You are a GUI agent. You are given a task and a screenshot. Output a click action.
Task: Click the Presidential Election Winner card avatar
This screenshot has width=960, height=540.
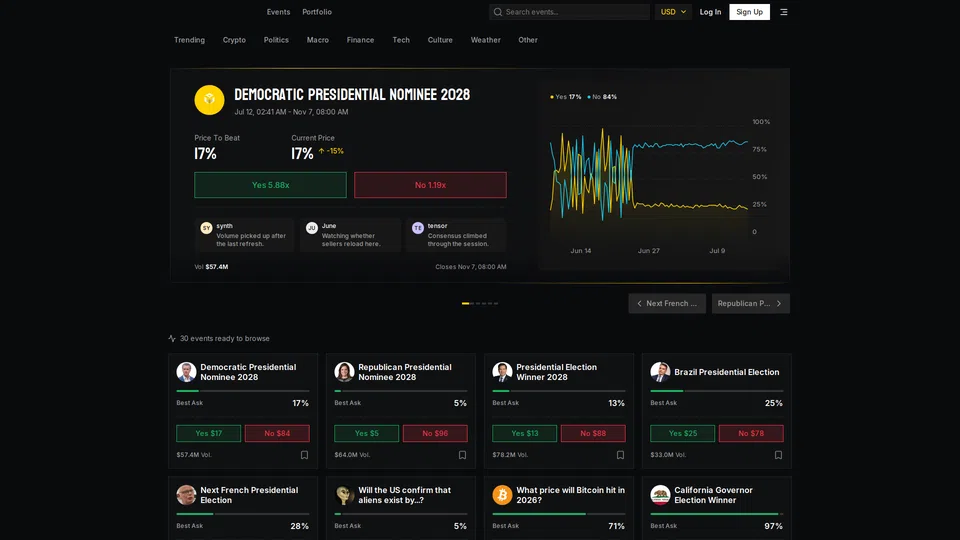tap(502, 372)
